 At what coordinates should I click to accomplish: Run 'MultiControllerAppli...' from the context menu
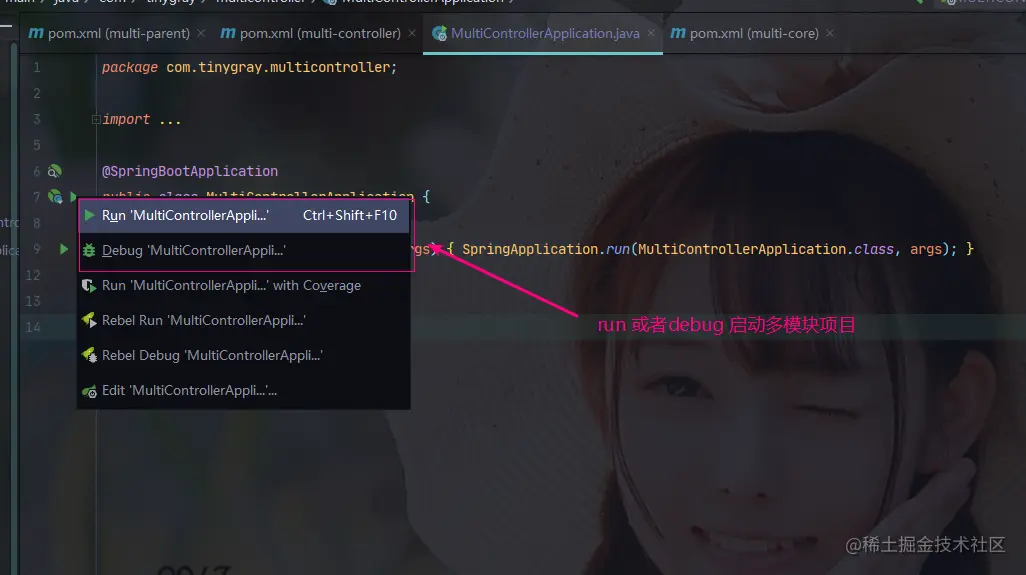point(243,215)
